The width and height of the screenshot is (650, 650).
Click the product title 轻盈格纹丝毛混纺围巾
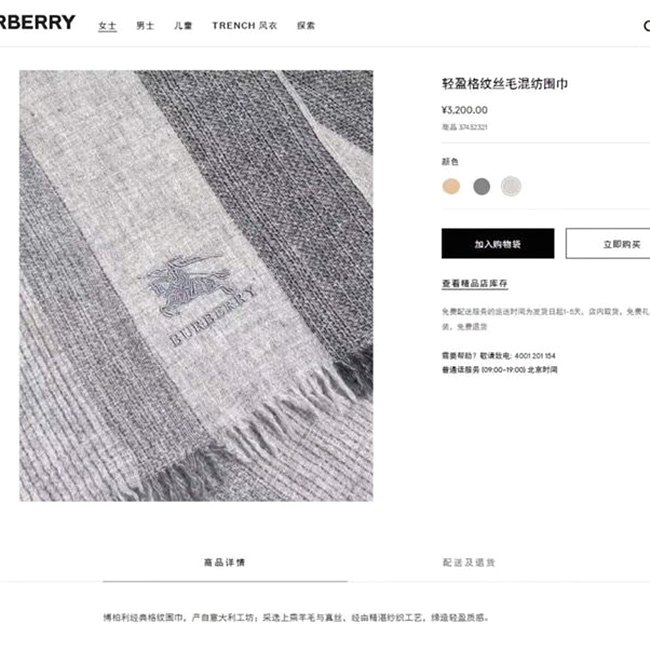504,84
